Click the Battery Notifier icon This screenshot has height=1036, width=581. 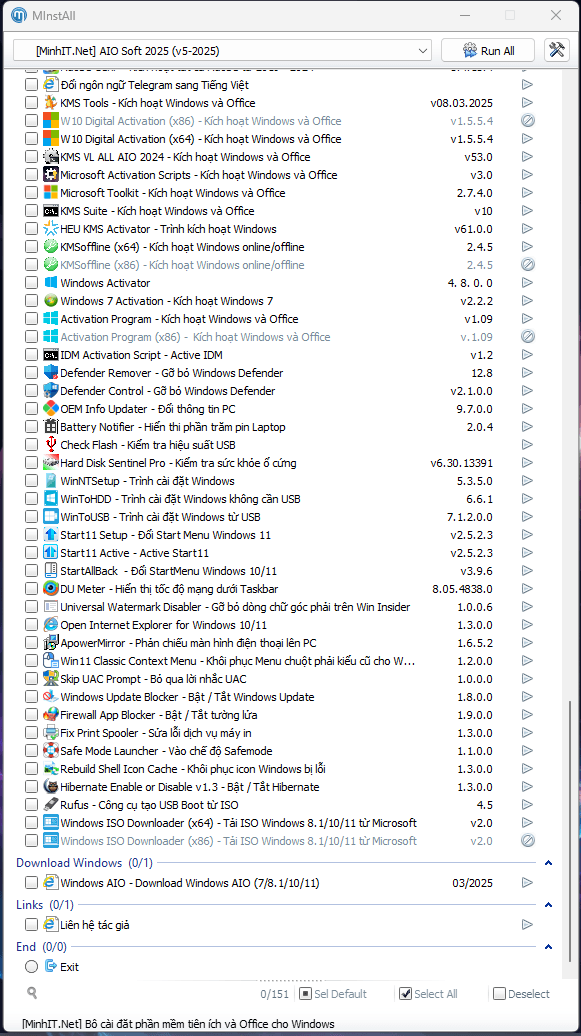51,427
